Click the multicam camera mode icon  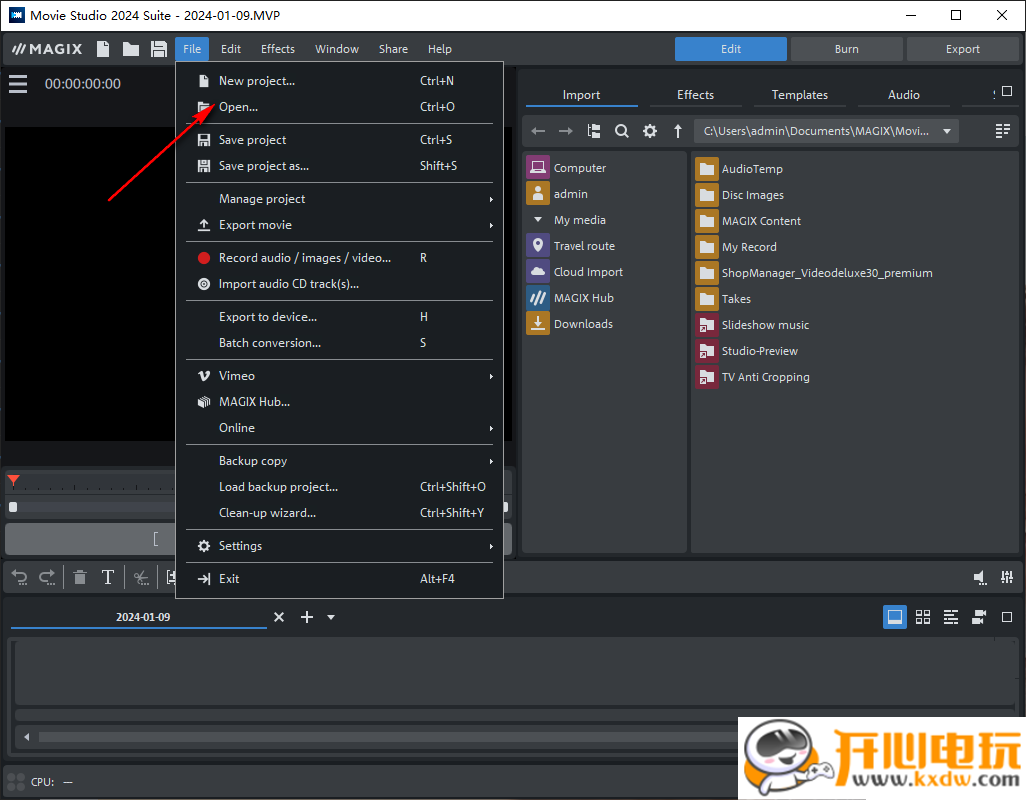(x=979, y=617)
